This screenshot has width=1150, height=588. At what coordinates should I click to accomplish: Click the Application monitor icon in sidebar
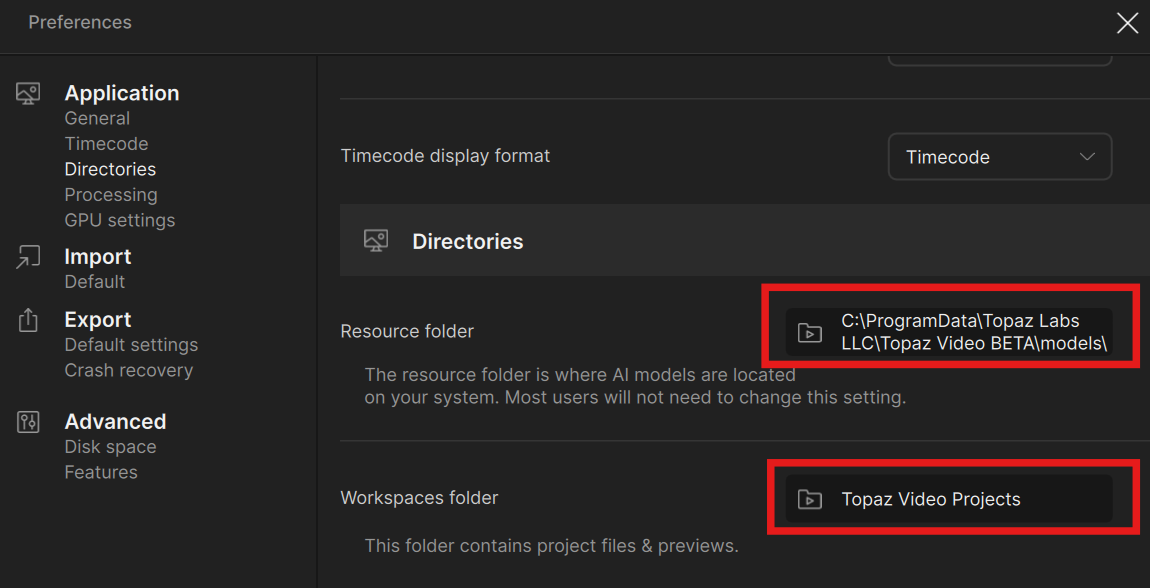tap(28, 94)
